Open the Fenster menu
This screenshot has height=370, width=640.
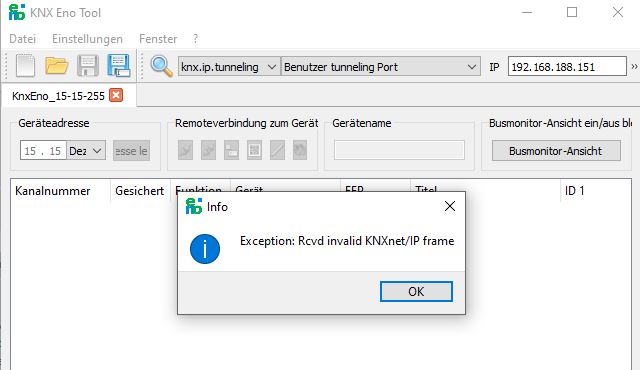pyautogui.click(x=158, y=39)
